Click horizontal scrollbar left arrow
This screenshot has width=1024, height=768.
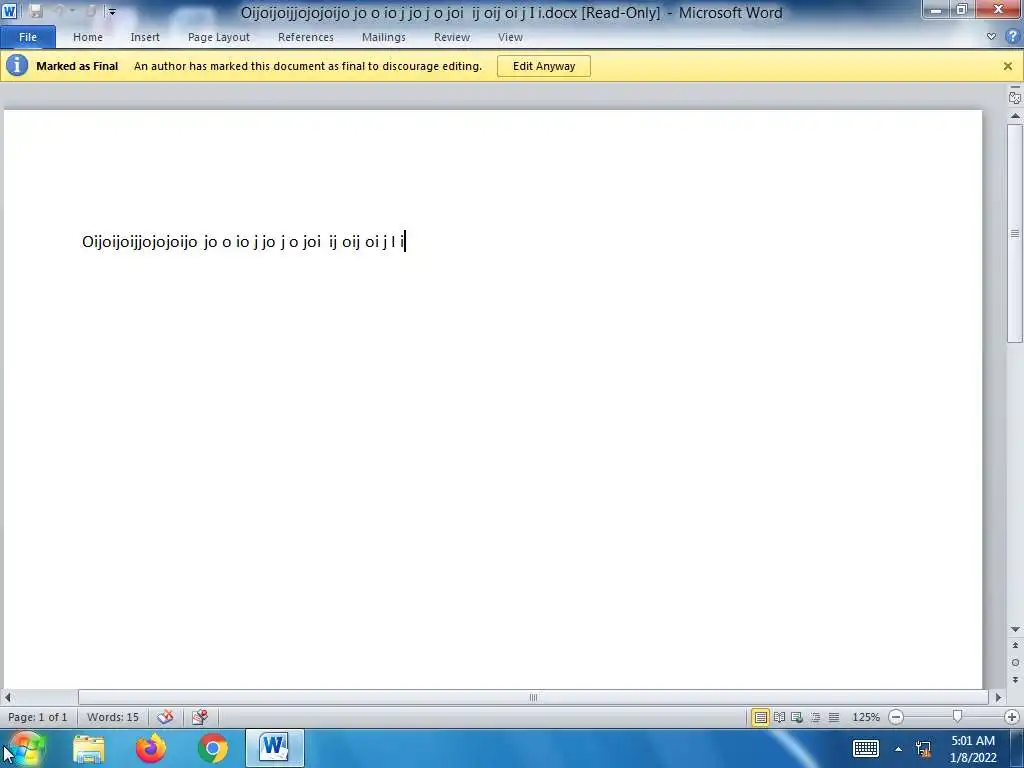click(7, 697)
